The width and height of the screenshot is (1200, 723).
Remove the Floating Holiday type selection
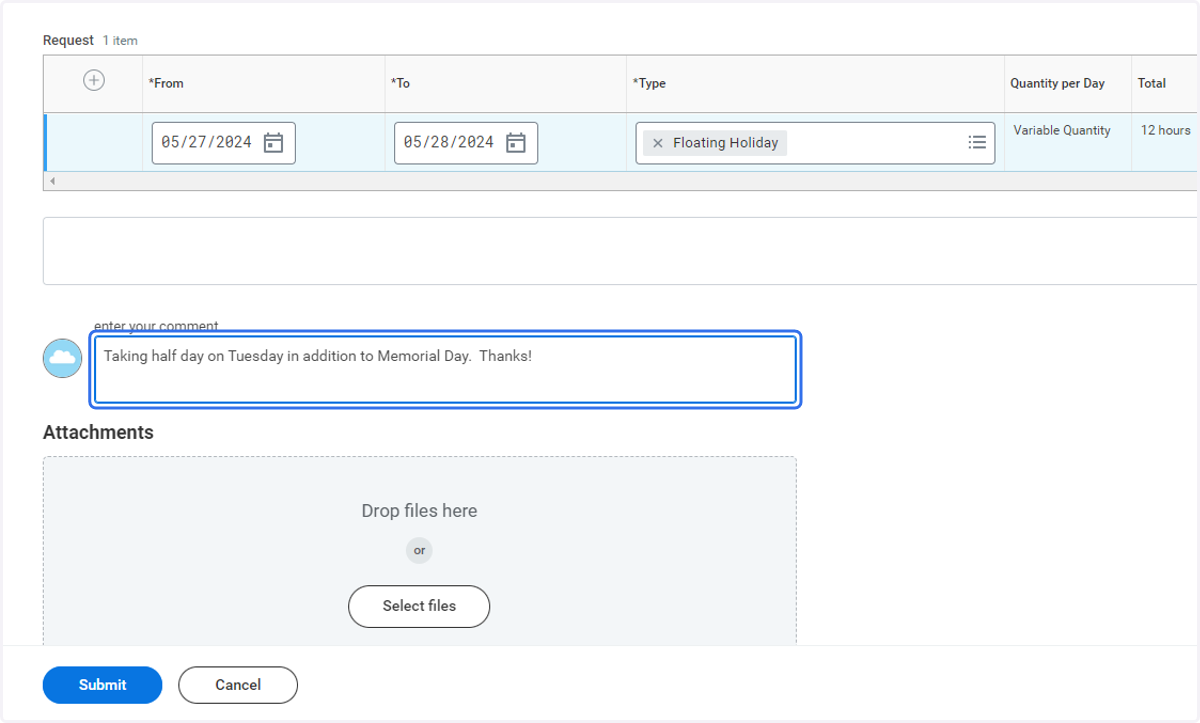[x=657, y=143]
